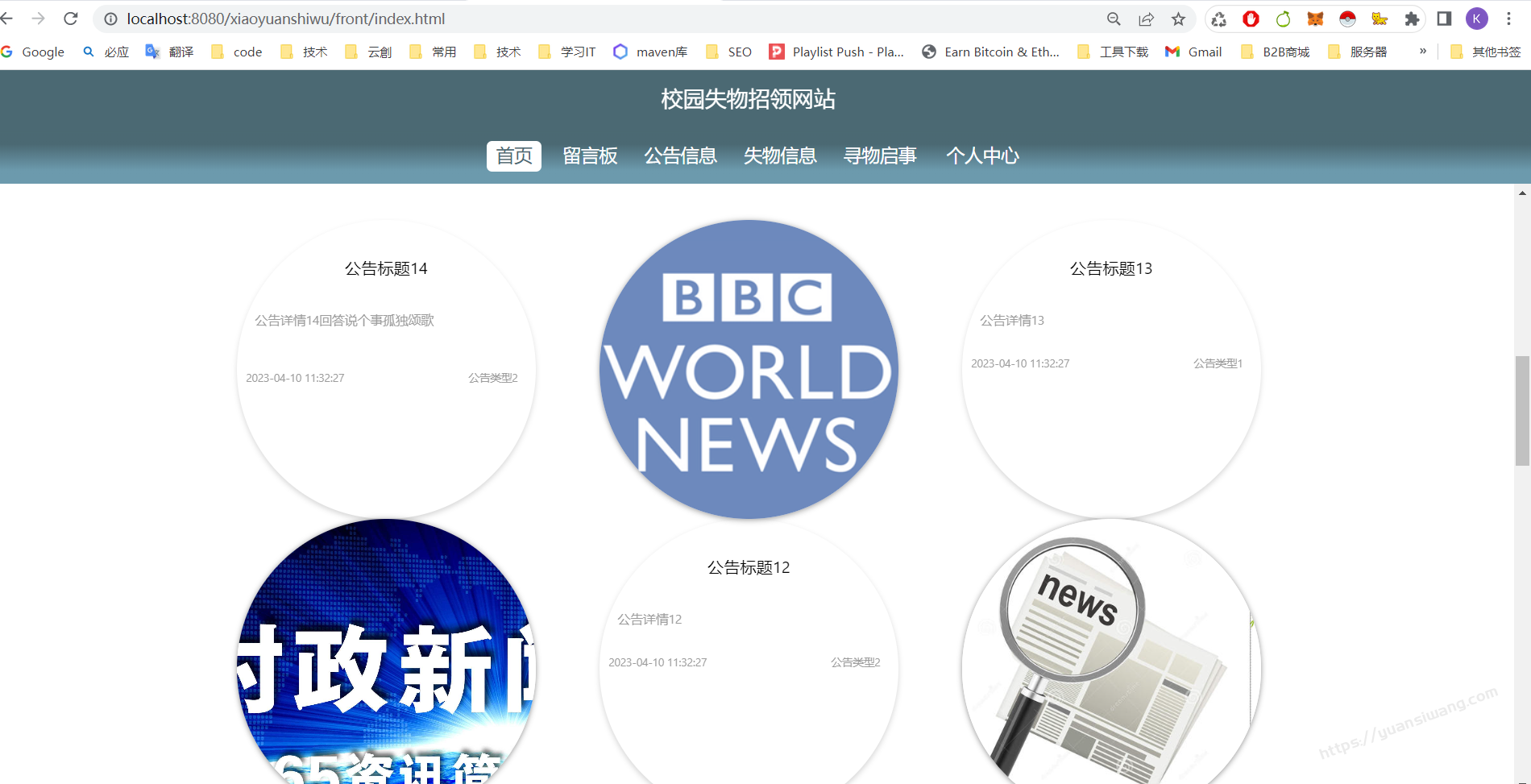Open the 学习IT bookmarks folder
This screenshot has height=784, width=1531.
coord(567,52)
